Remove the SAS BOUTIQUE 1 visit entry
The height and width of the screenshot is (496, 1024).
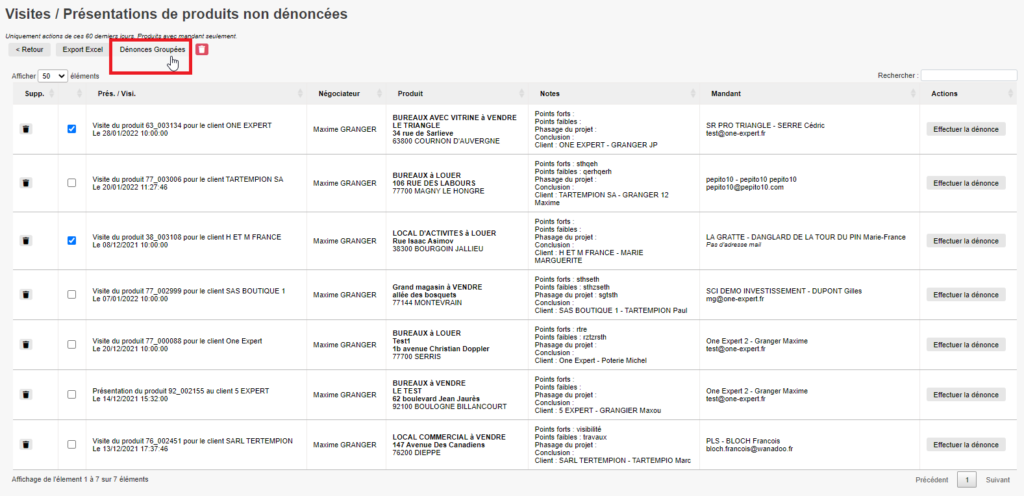(26, 295)
